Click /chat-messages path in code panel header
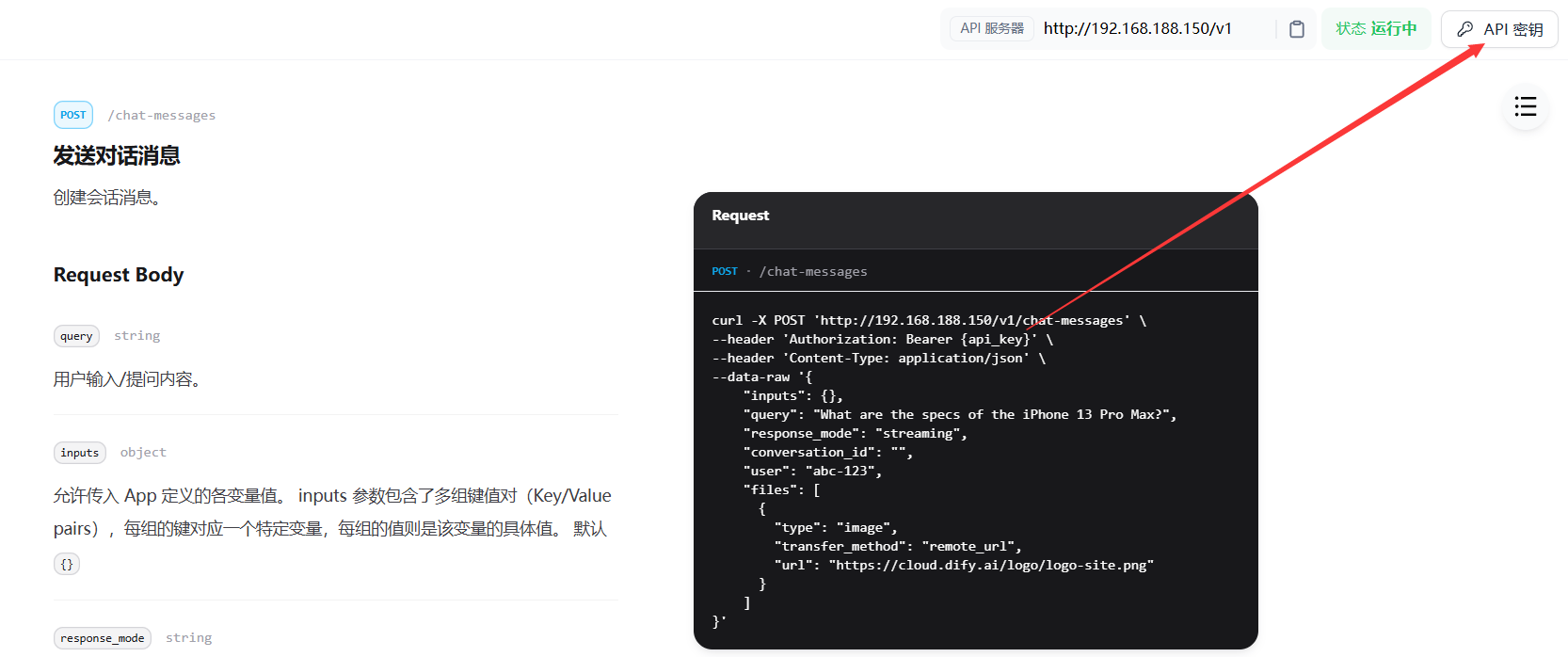This screenshot has height=657, width=1568. (813, 271)
